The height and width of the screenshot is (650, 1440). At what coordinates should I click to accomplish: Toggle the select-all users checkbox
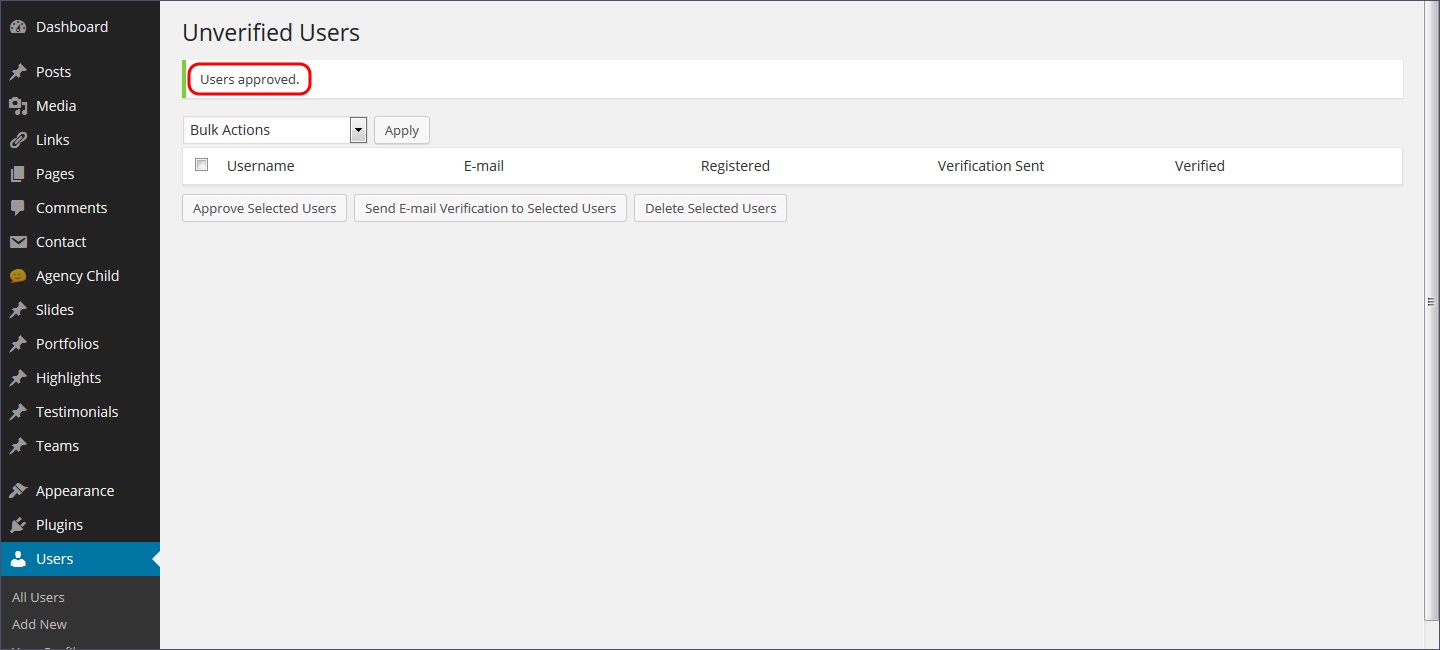(202, 165)
